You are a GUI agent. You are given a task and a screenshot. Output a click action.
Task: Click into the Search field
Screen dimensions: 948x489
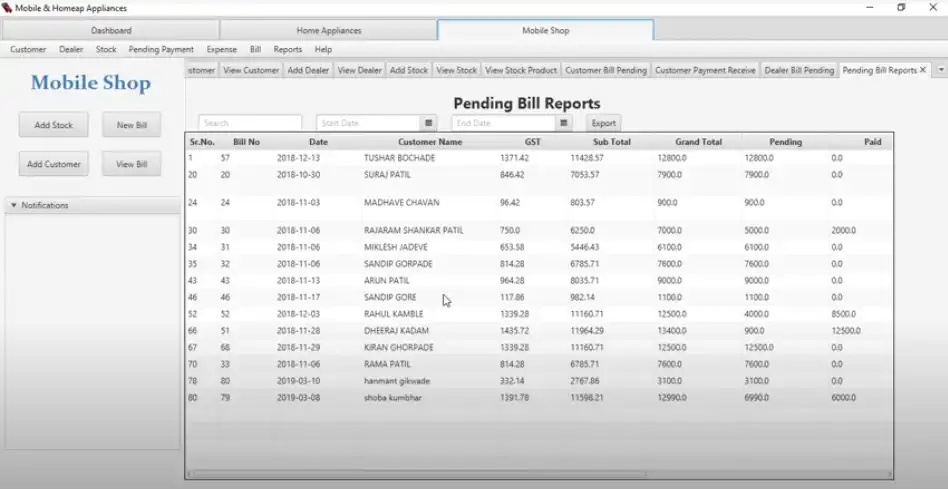[x=250, y=123]
